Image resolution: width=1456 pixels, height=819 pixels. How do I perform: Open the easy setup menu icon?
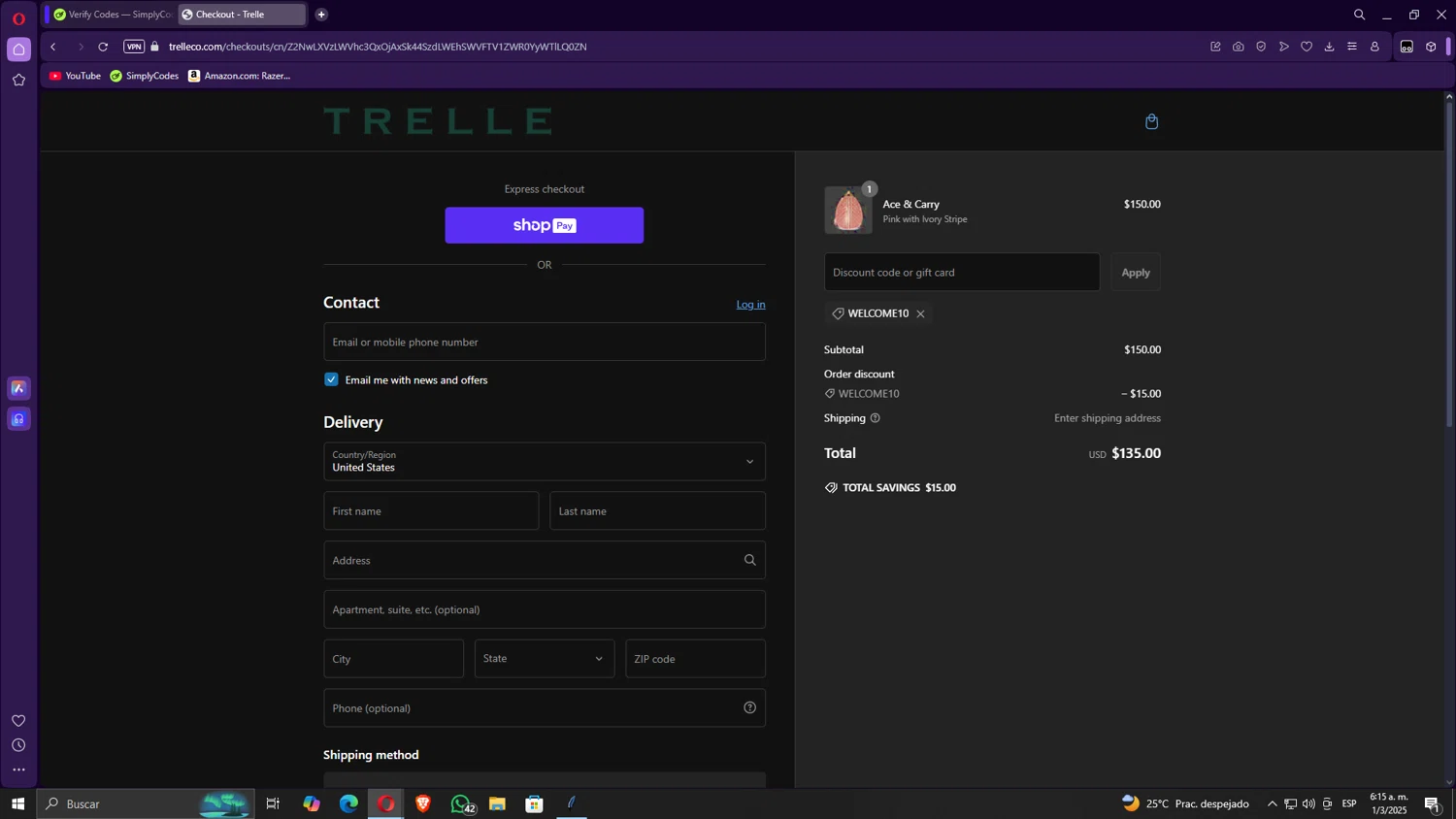pyautogui.click(x=1352, y=47)
